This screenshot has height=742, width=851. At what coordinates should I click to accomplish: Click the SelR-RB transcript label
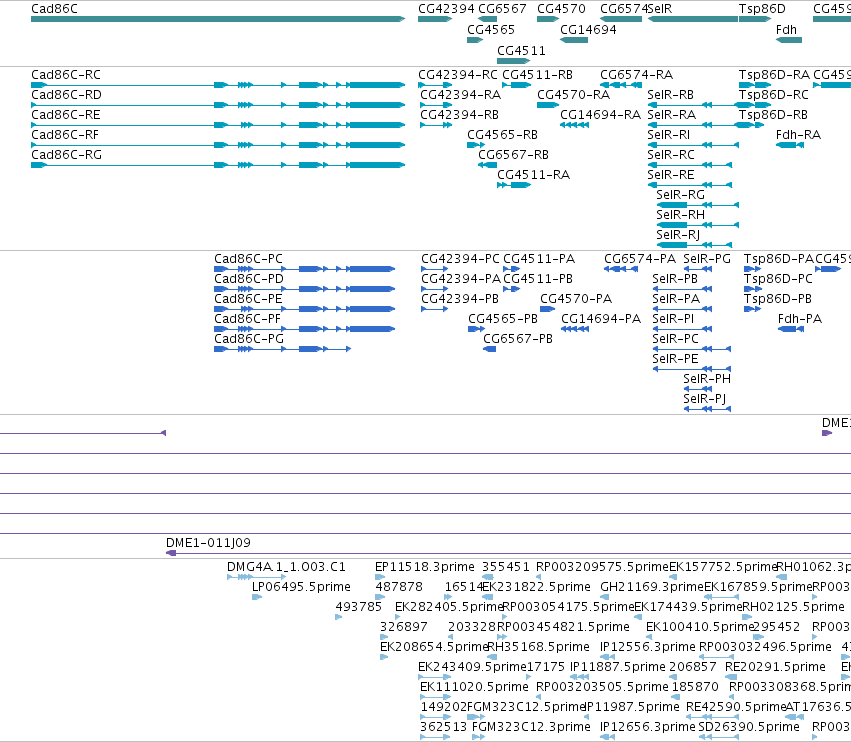point(670,94)
